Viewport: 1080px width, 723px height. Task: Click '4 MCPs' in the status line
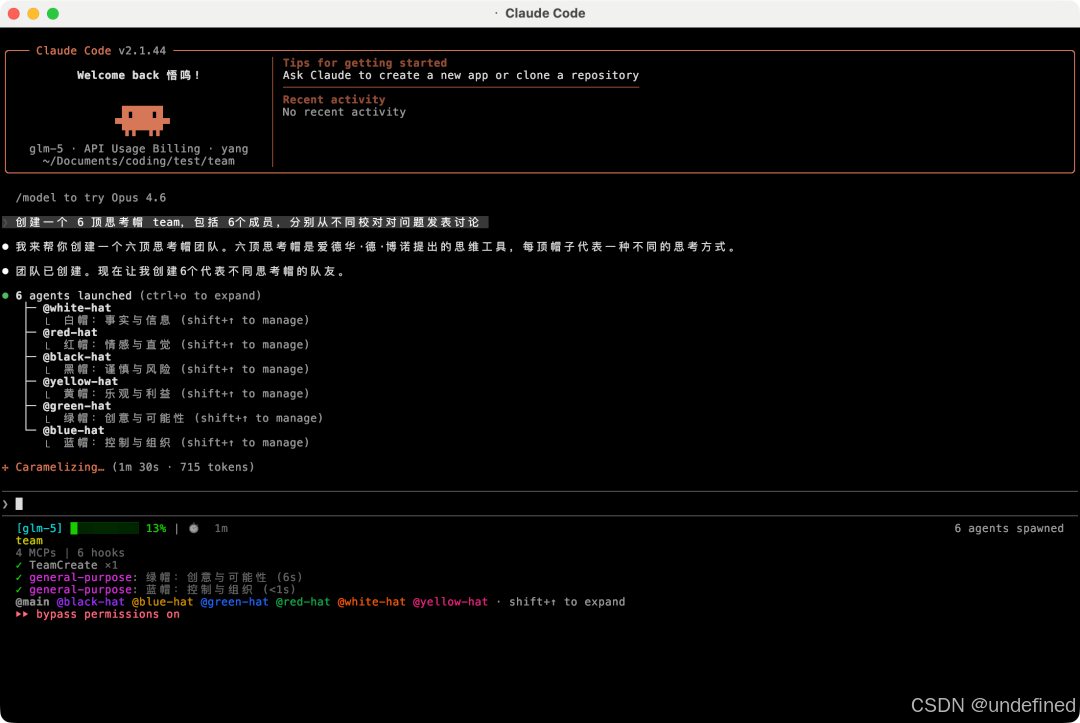click(x=36, y=553)
